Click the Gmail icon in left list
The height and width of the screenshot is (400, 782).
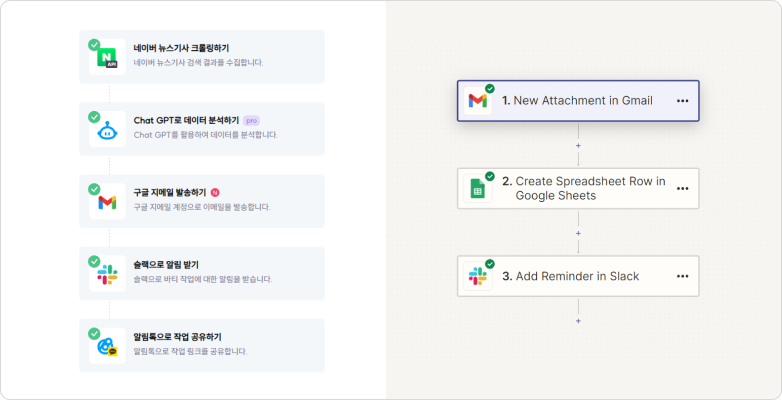(107, 202)
